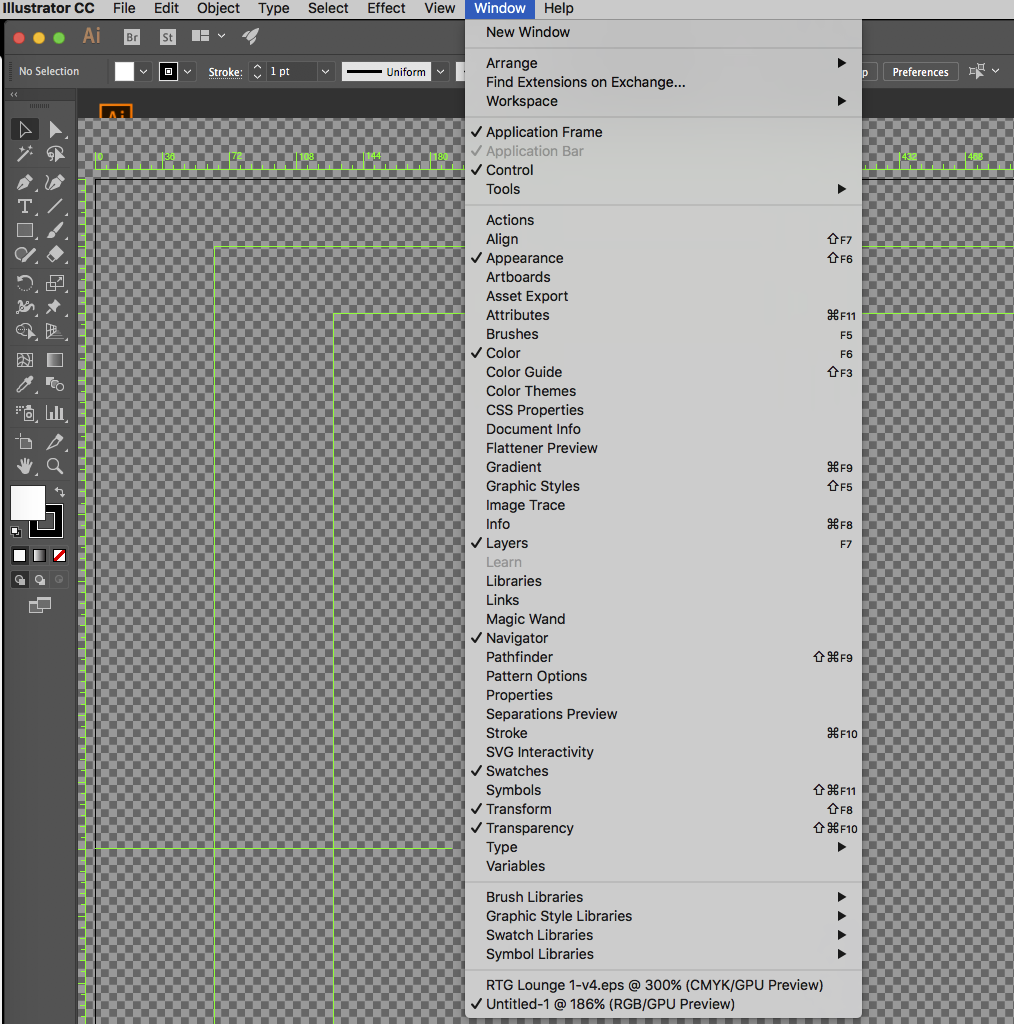Open the Effect menu
Viewport: 1014px width, 1024px height.
click(386, 8)
